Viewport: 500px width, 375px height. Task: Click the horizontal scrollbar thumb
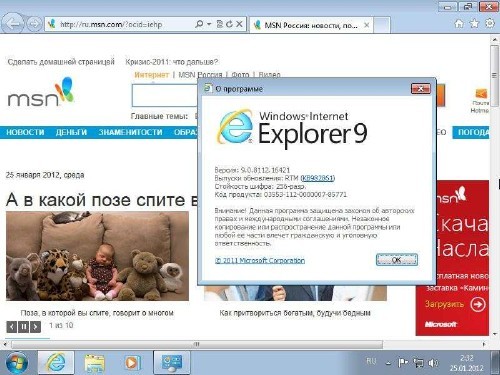[x=197, y=344]
